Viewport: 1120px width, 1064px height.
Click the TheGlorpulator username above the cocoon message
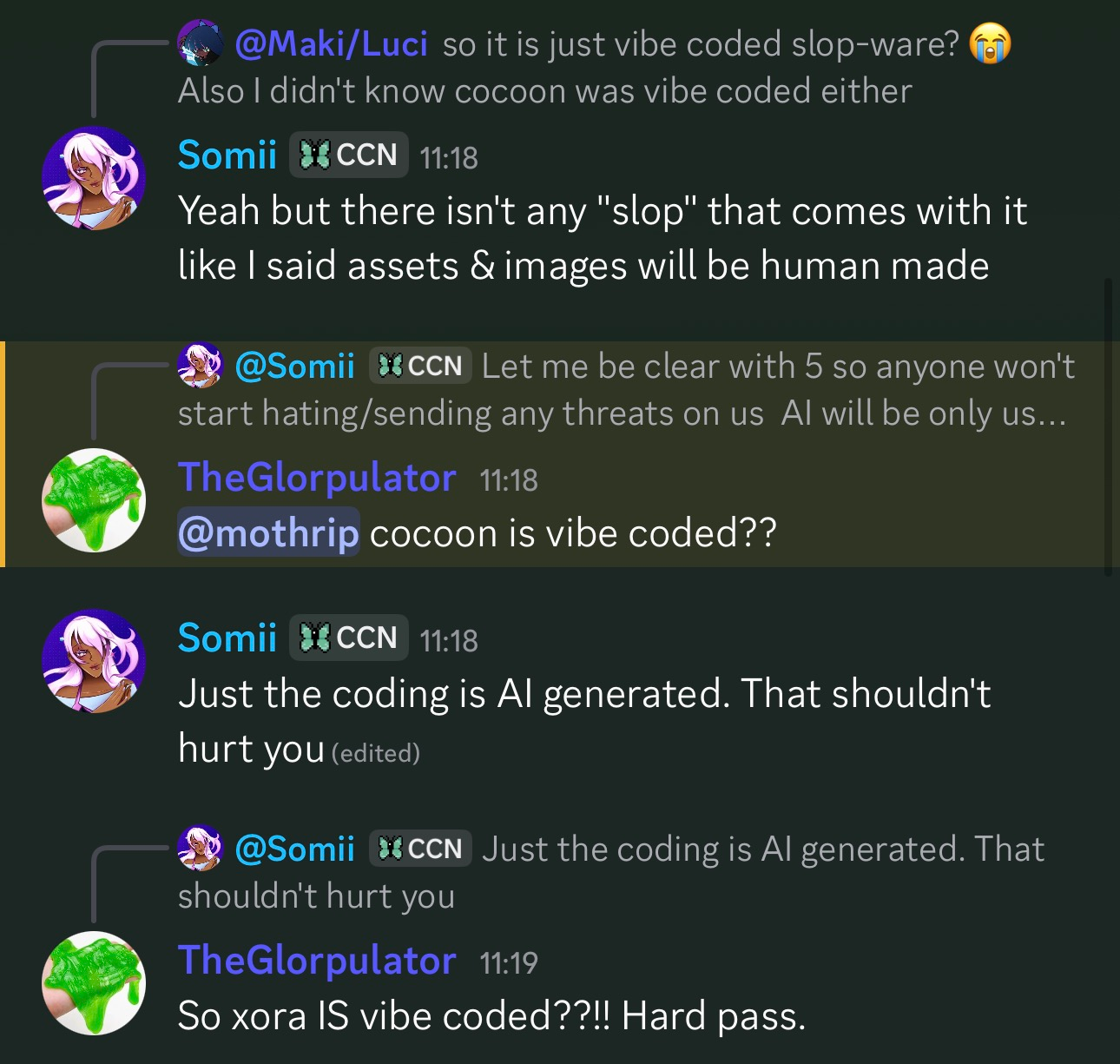(317, 478)
